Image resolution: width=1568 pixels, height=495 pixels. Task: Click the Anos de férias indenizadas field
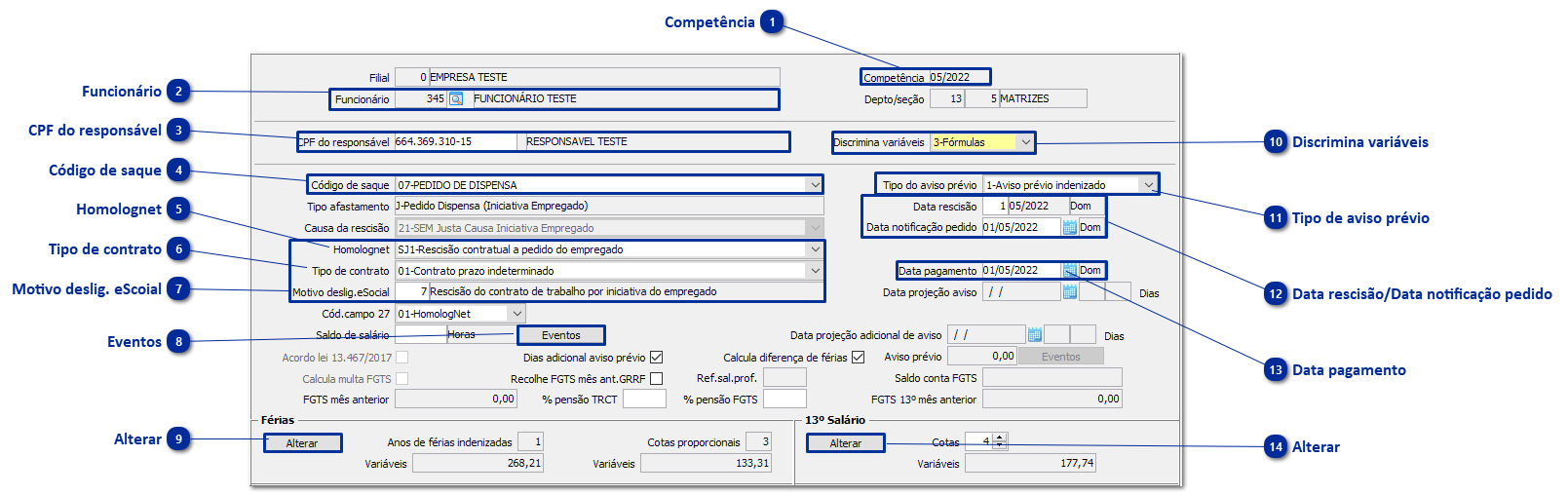click(530, 441)
